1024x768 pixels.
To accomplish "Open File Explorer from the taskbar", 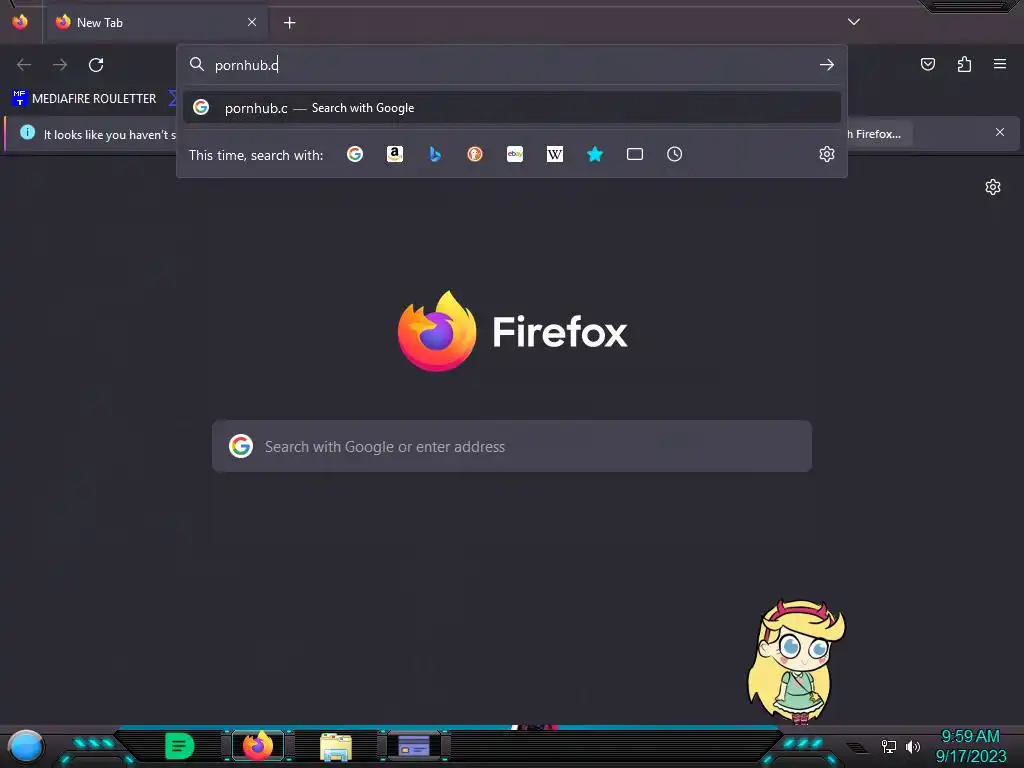I will [x=336, y=746].
